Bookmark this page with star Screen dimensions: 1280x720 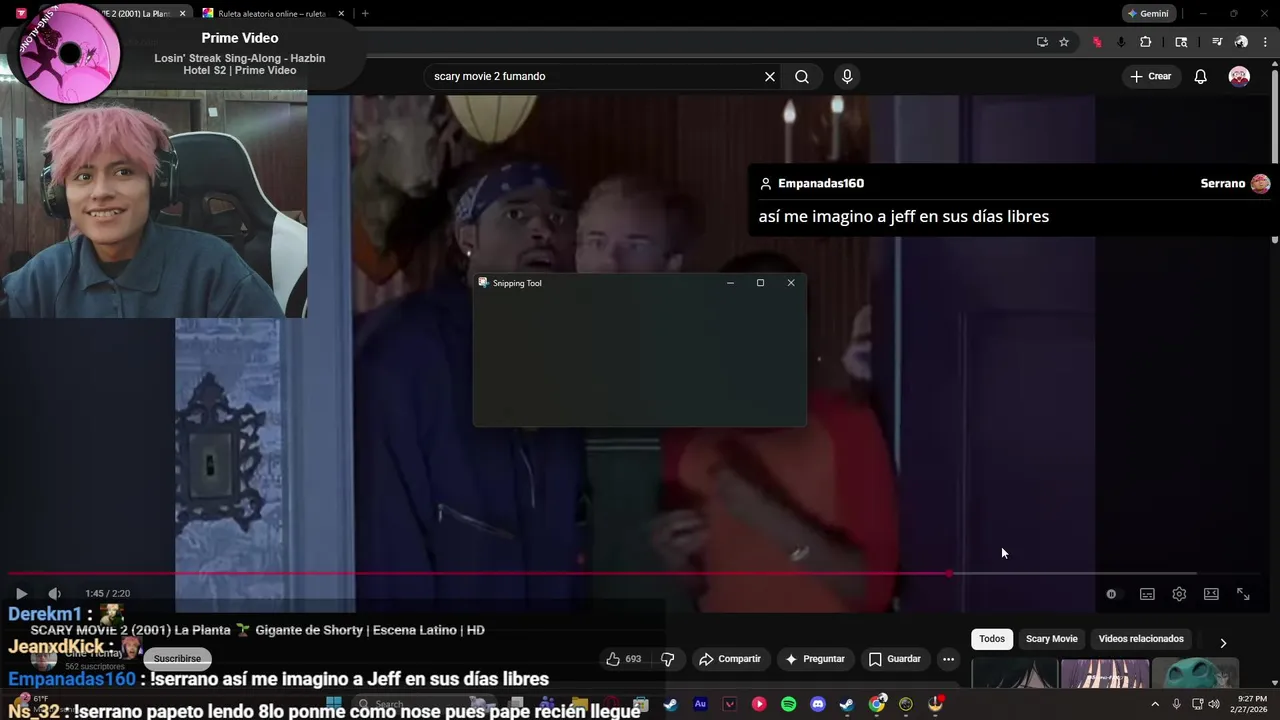pyautogui.click(x=1064, y=42)
